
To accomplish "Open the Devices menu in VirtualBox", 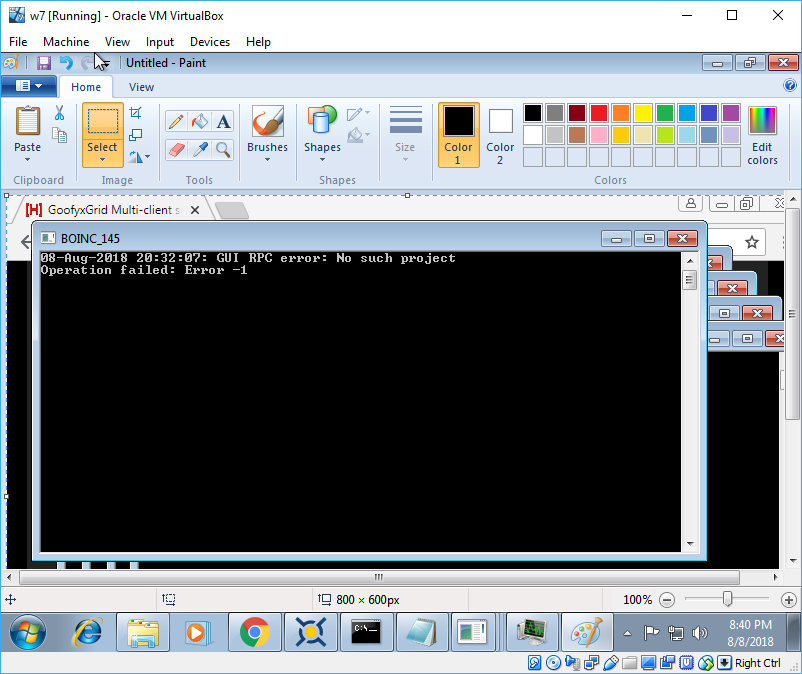I will coord(209,42).
